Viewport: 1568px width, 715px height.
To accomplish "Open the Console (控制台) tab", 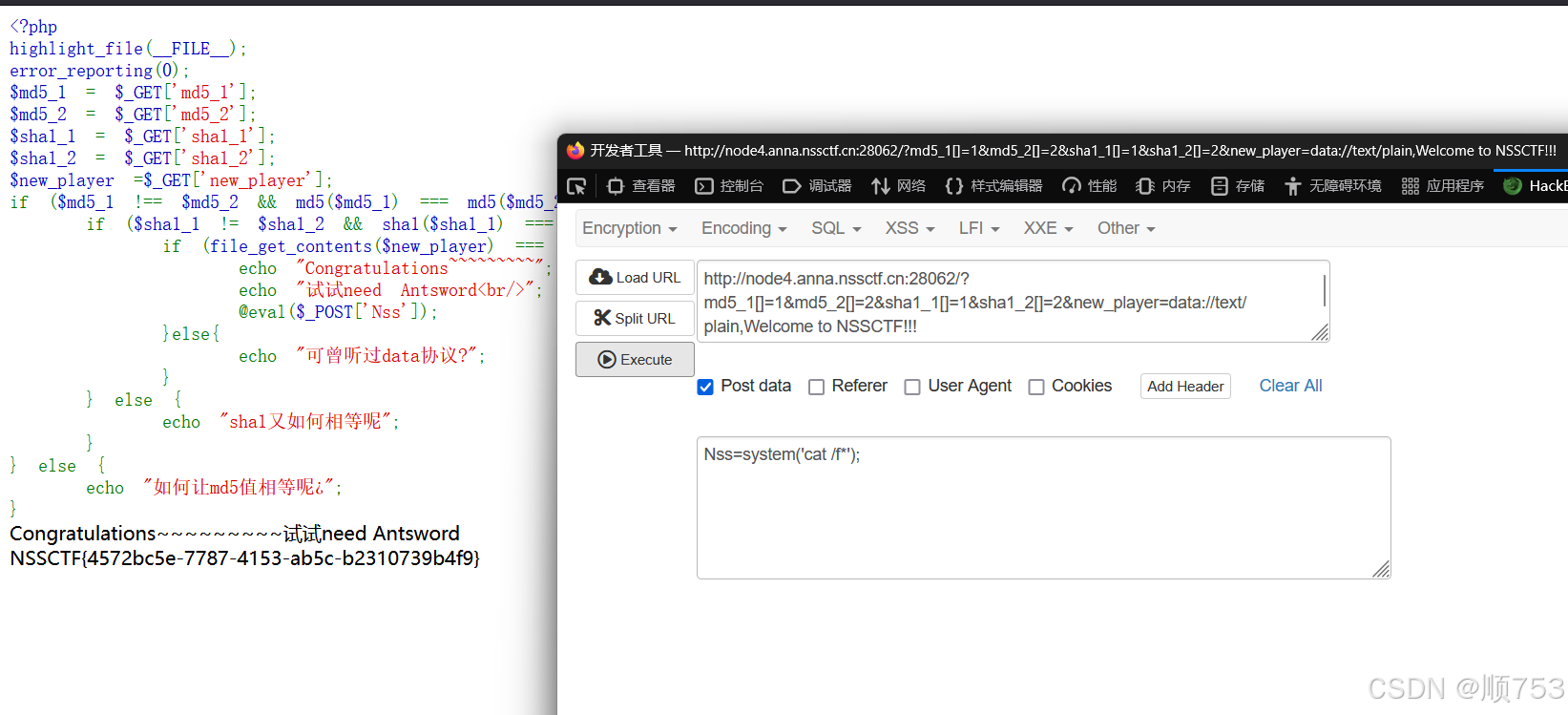I will (730, 186).
